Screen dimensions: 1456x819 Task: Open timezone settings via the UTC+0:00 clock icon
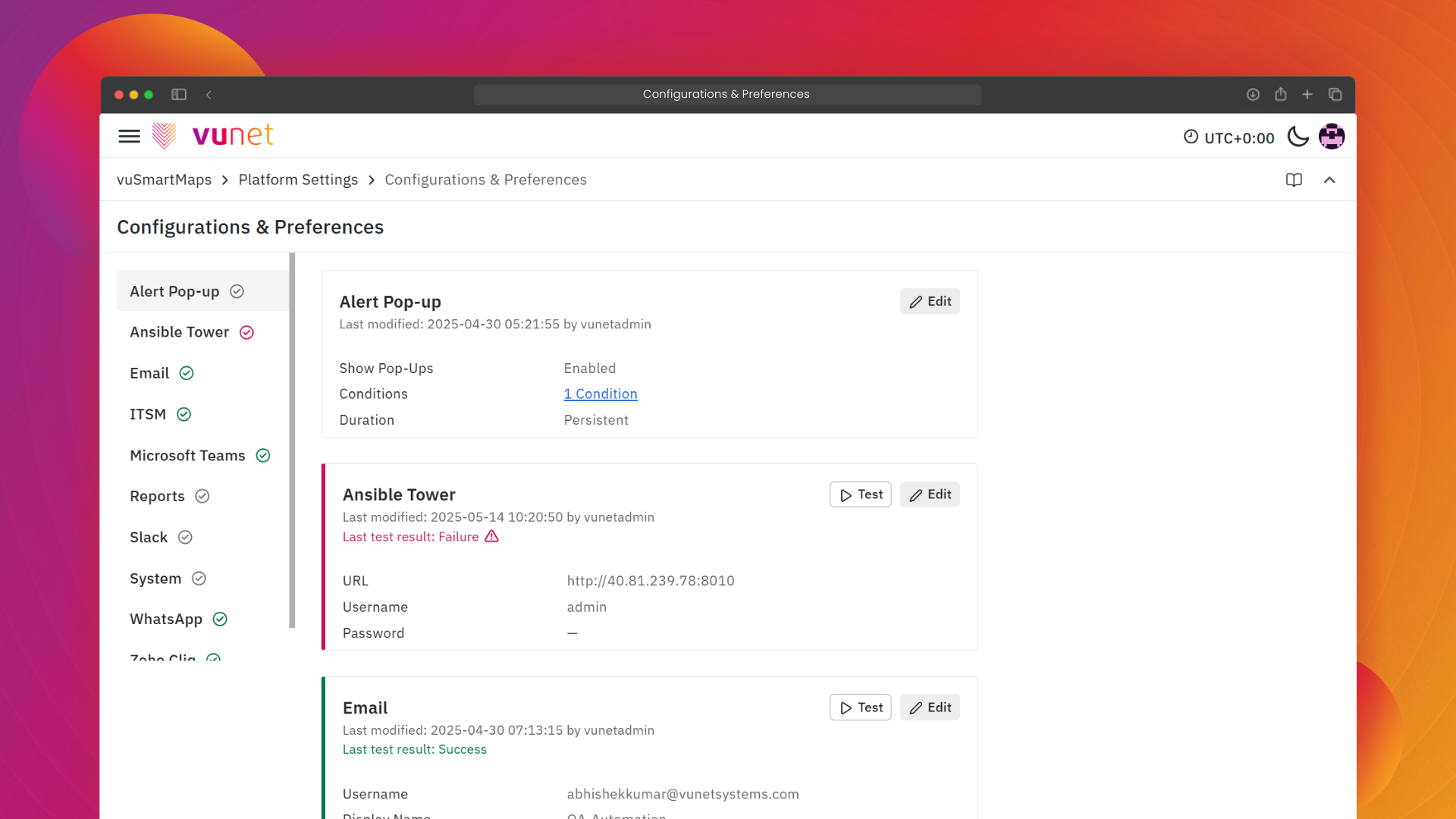(x=1191, y=137)
